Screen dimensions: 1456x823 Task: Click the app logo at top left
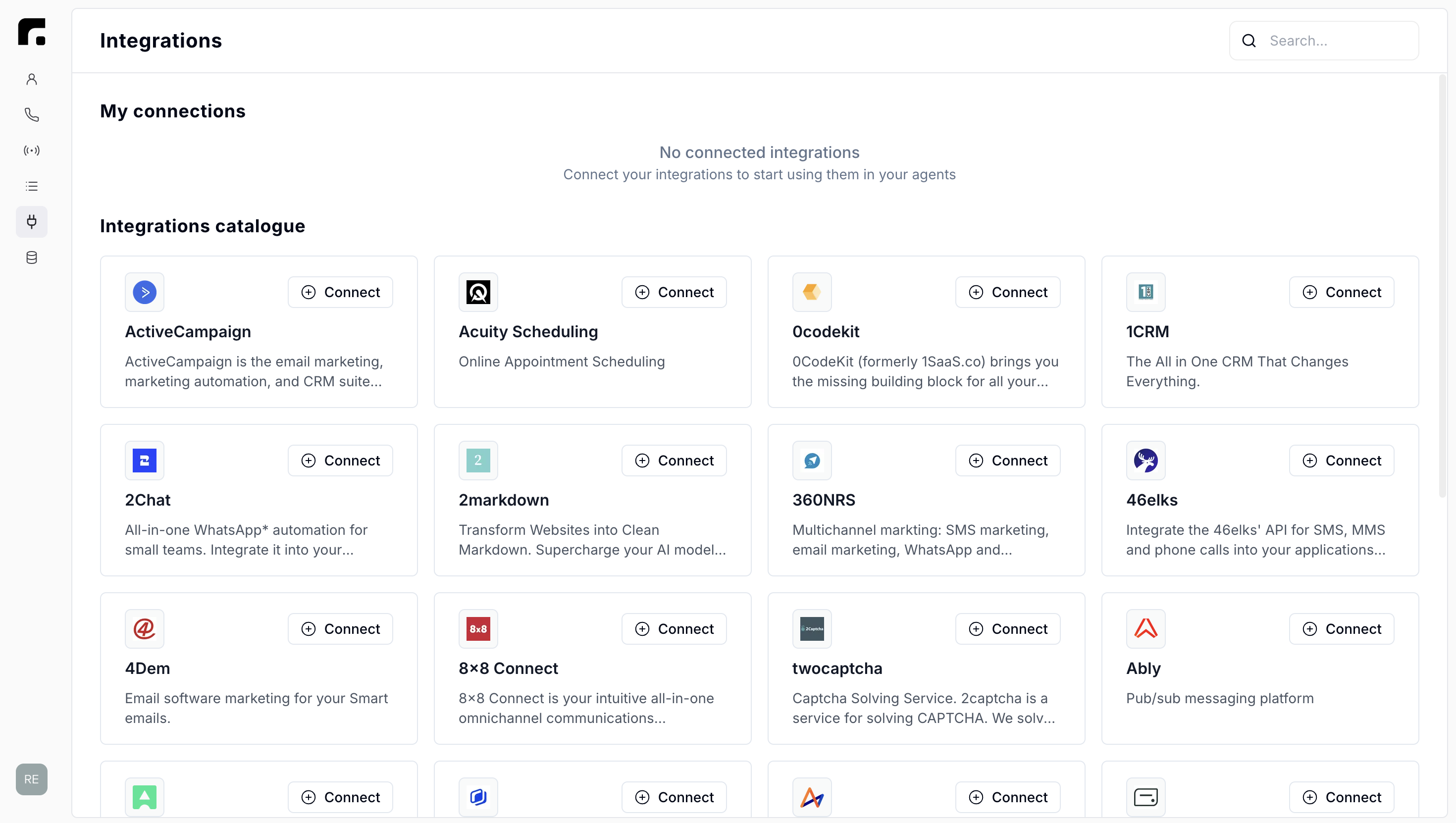(x=32, y=32)
